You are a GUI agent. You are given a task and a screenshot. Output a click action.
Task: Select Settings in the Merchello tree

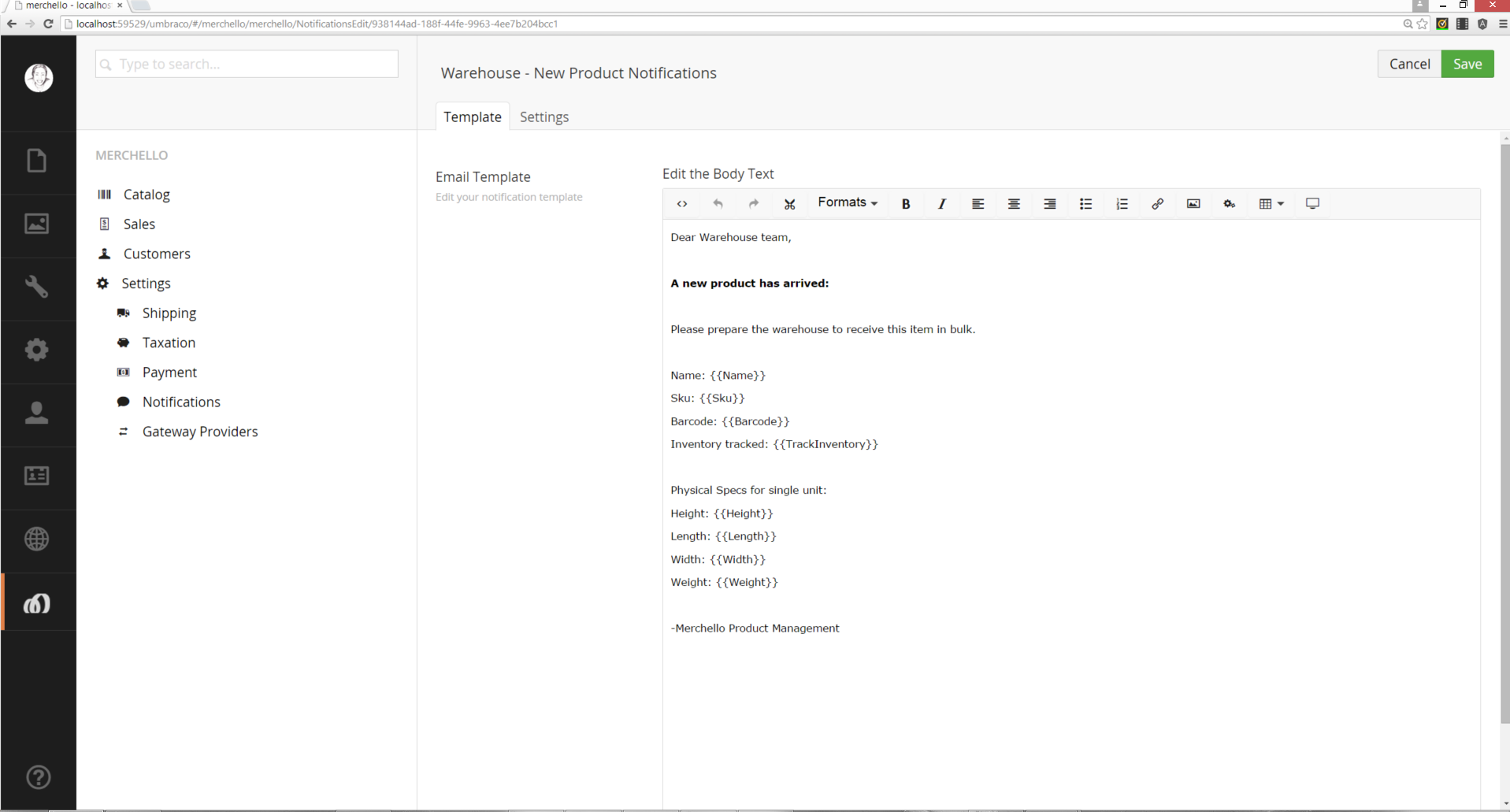[146, 284]
